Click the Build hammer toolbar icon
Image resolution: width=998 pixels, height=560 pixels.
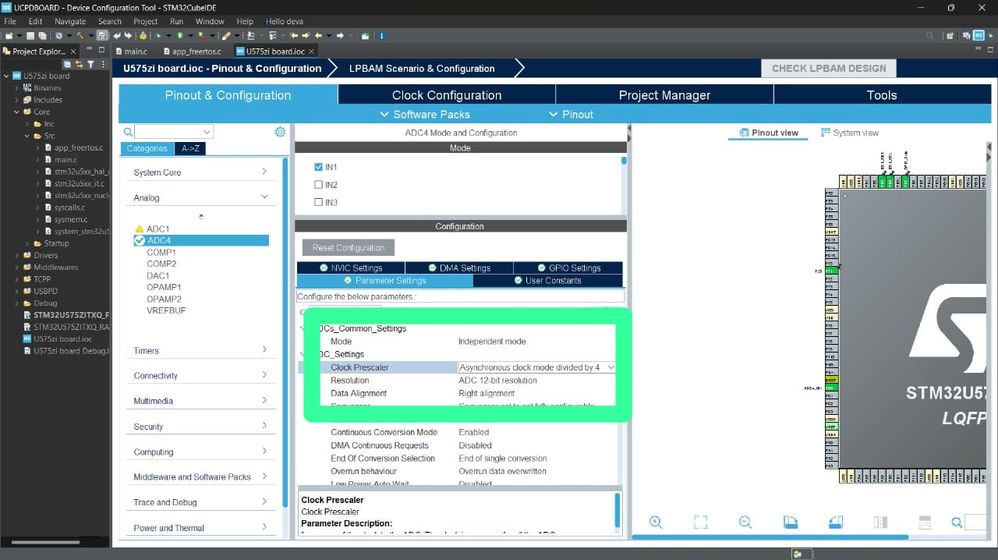(x=81, y=36)
